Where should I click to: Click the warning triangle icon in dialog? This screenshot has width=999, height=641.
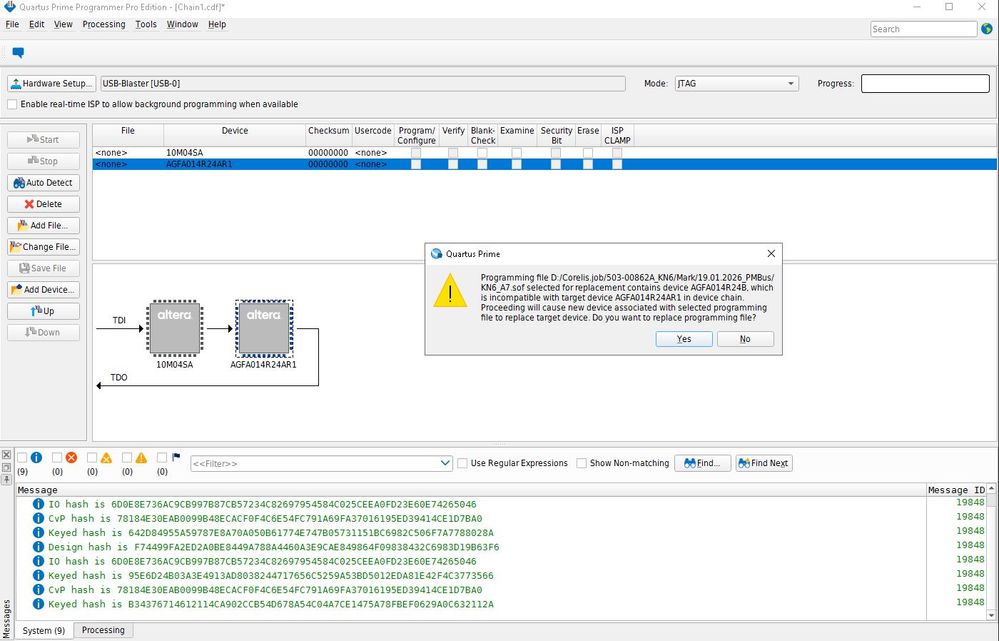point(450,291)
